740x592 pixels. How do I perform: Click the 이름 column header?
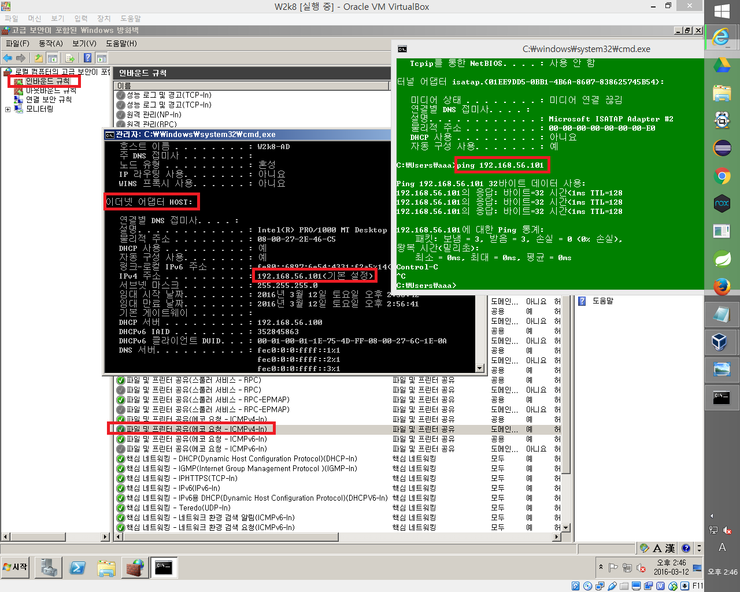click(124, 87)
